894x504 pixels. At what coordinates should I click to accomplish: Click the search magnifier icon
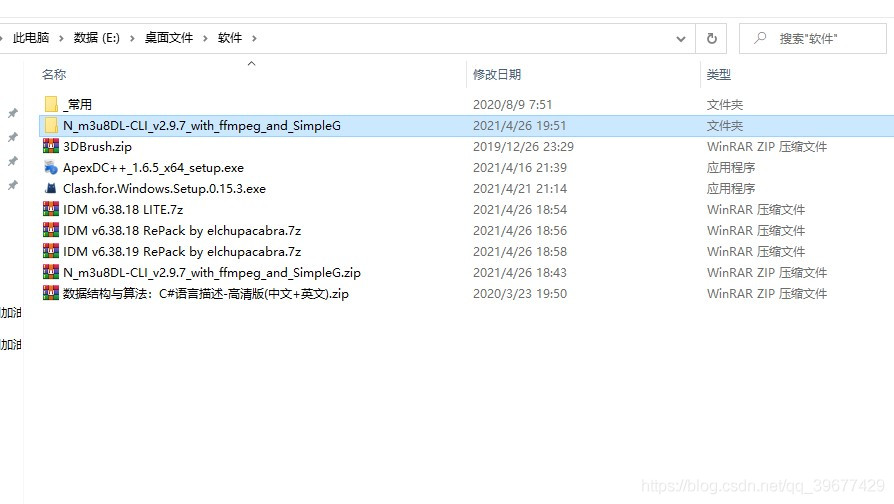(x=760, y=38)
